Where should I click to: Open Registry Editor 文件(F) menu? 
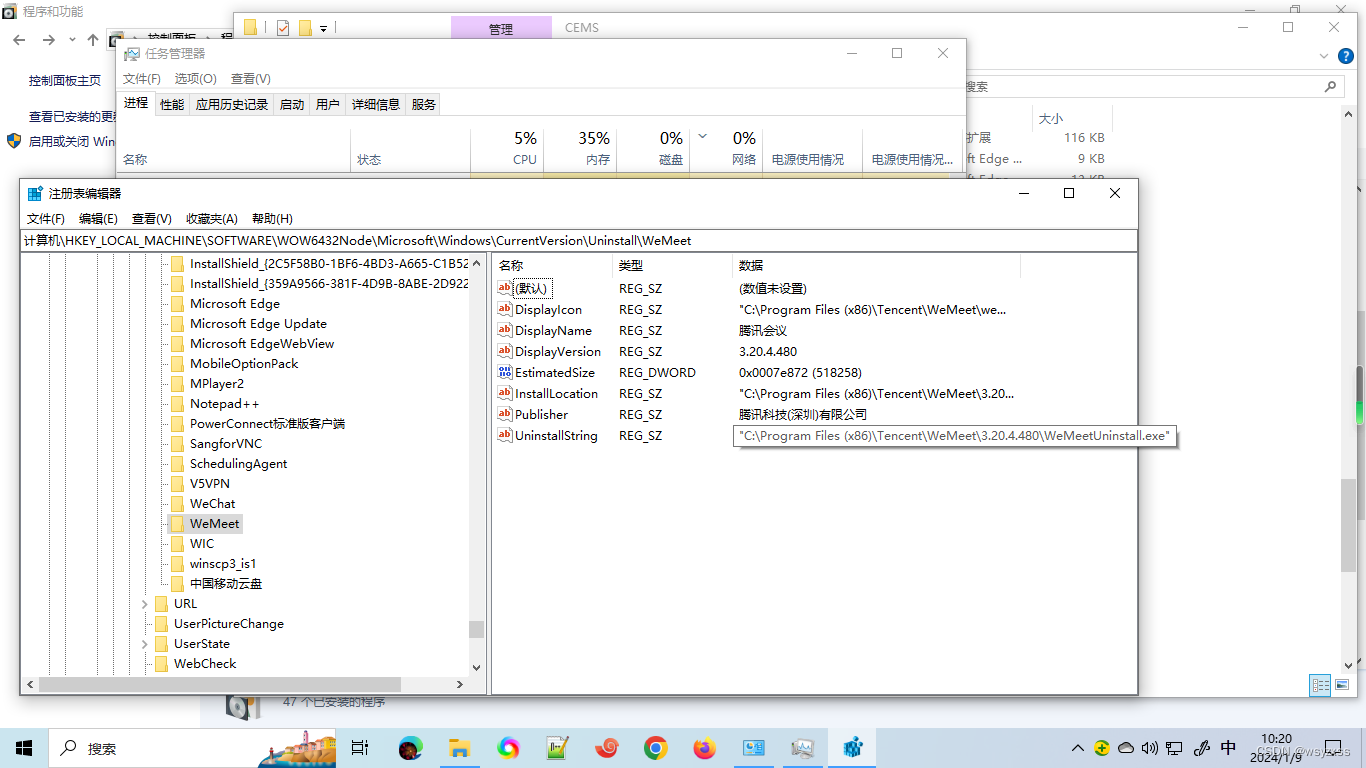(x=46, y=218)
